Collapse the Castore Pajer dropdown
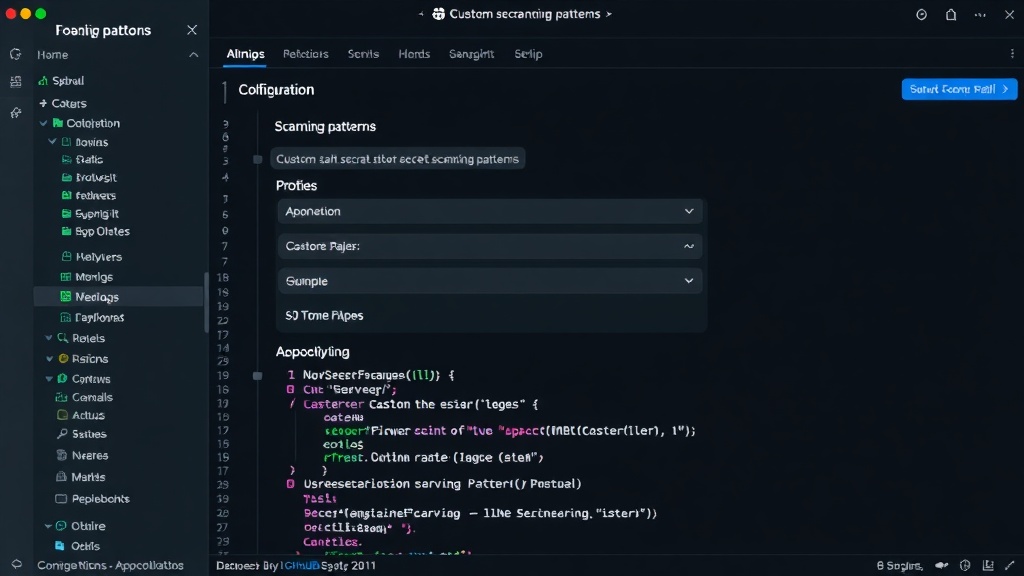The width and height of the screenshot is (1024, 576). (x=490, y=246)
